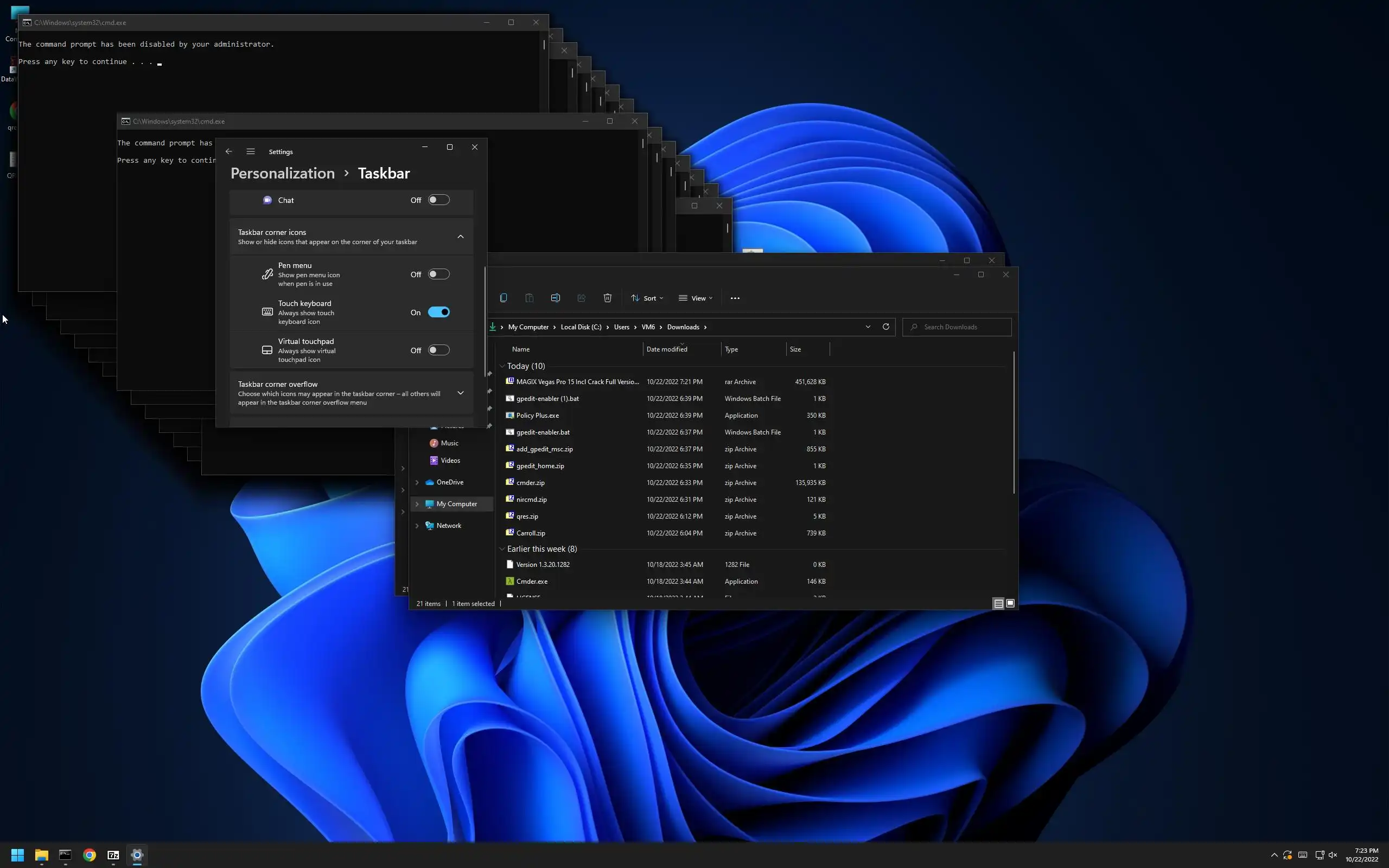Click the rename icon in Explorer toolbar
This screenshot has width=1389, height=868.
555,298
